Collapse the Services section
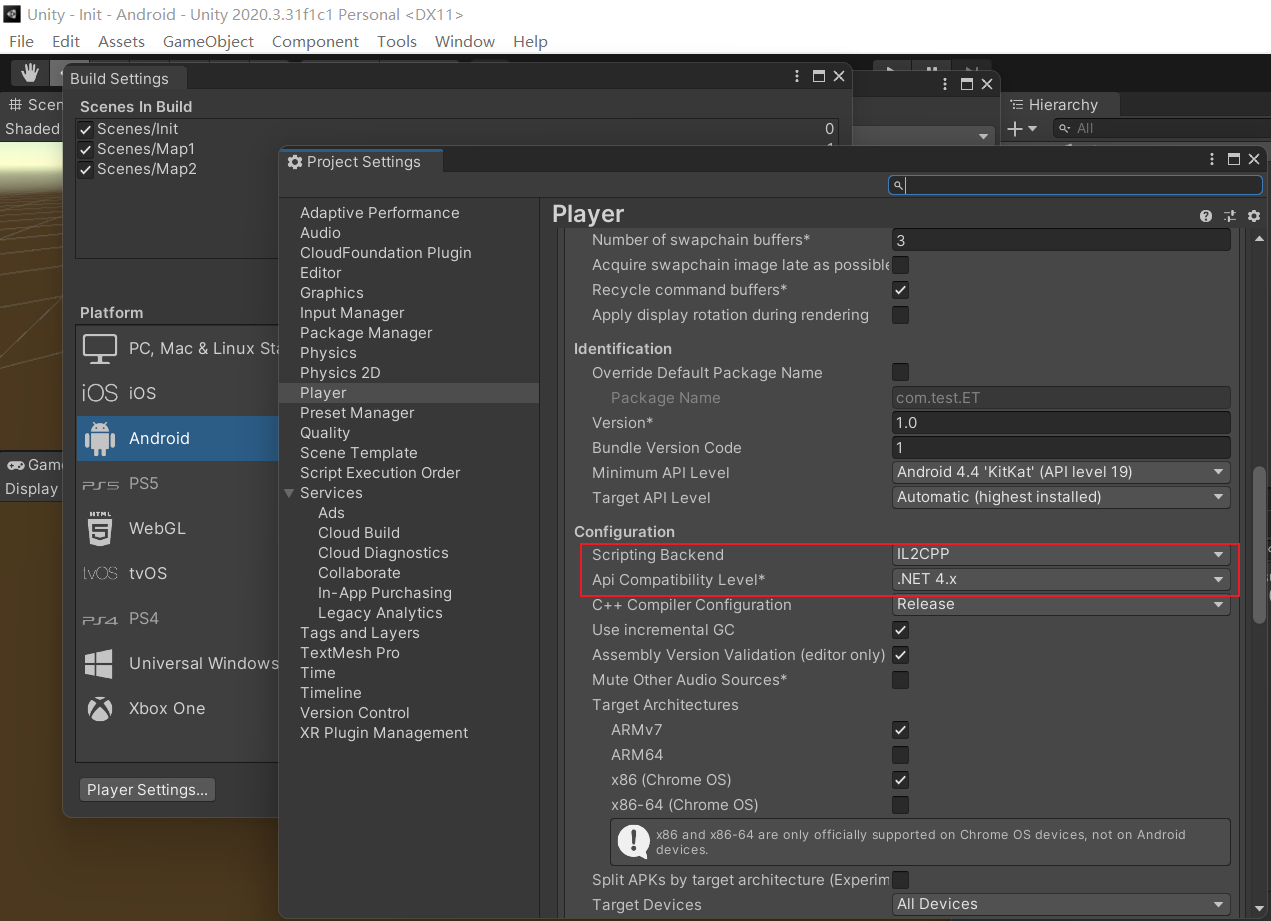Viewport: 1271px width, 921px height. coord(289,492)
